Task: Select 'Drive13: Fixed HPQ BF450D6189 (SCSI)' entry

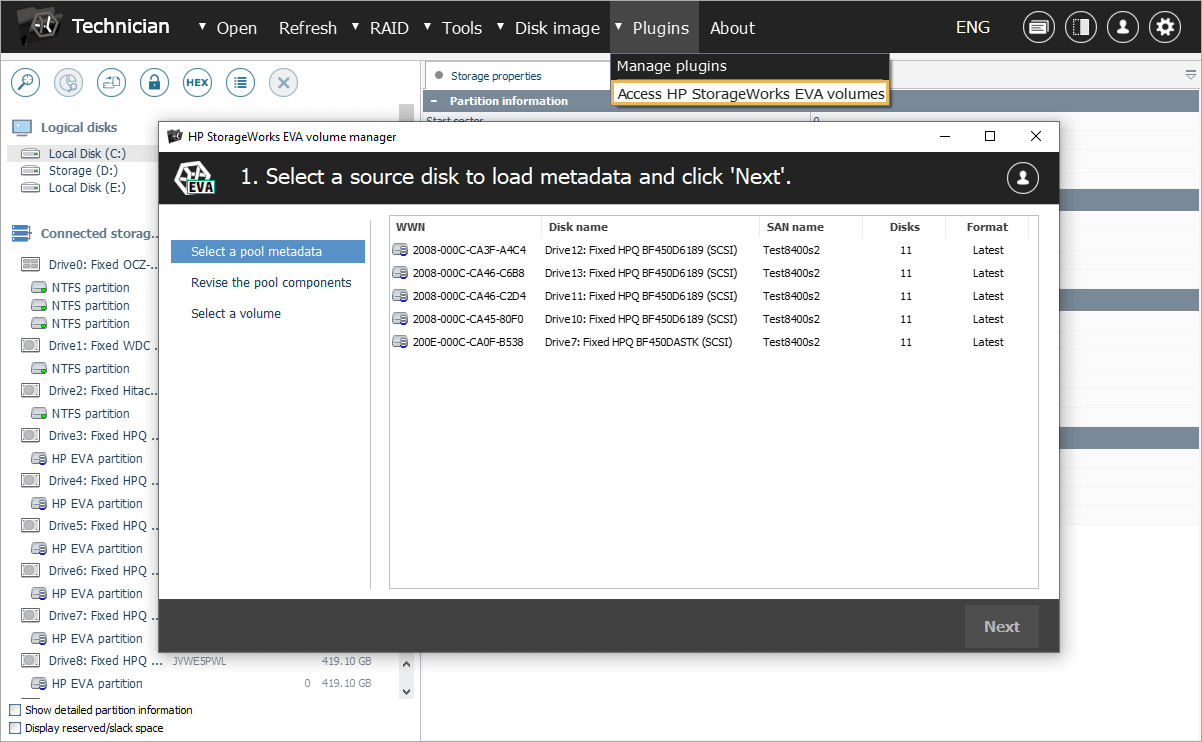Action: 641,273
